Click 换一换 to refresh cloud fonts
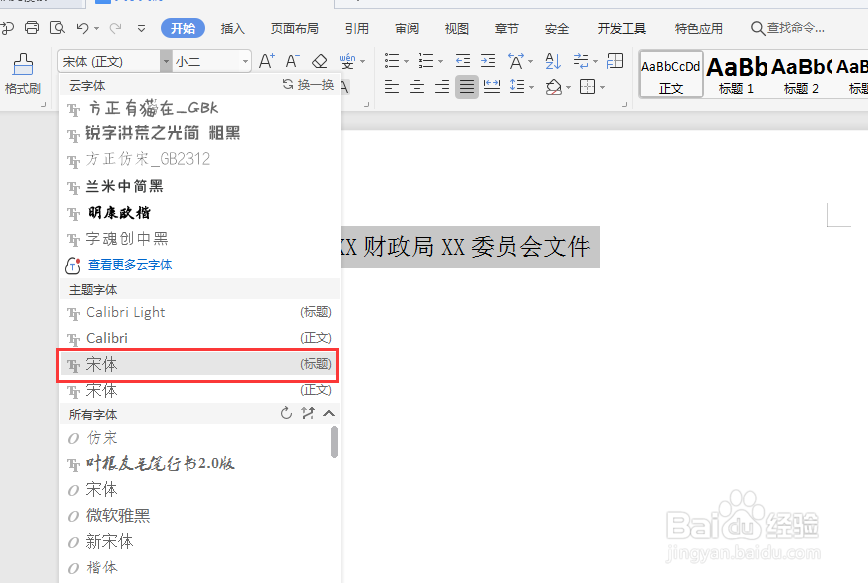 click(x=308, y=85)
